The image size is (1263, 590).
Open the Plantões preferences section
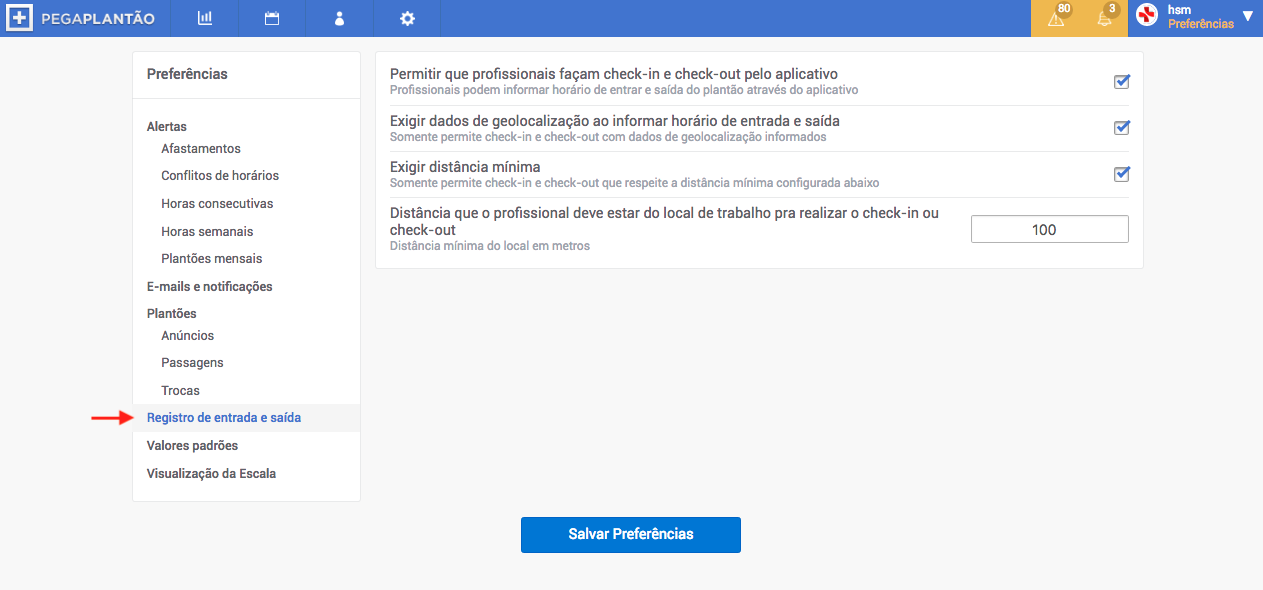[172, 313]
